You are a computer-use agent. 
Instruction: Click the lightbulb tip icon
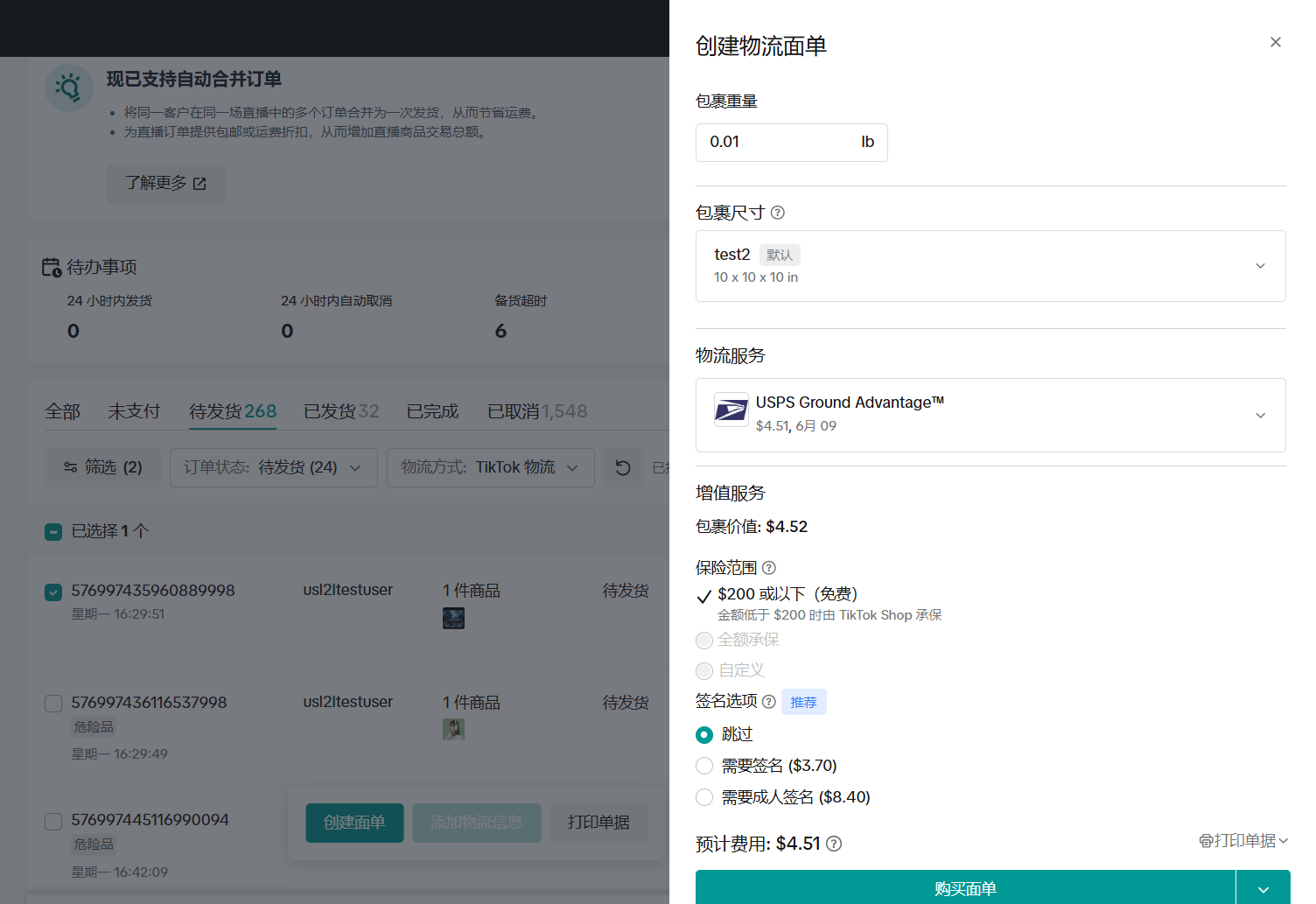pos(69,88)
